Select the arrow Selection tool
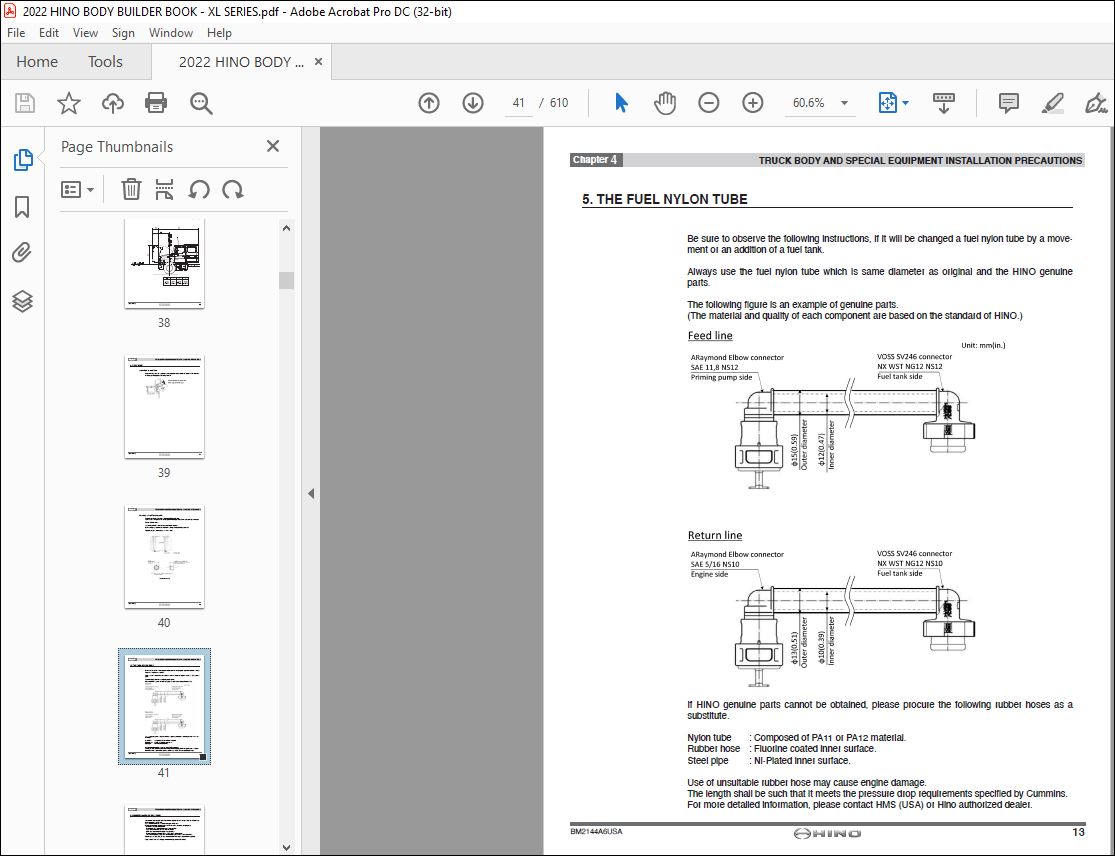Image resolution: width=1115 pixels, height=856 pixels. 621,103
